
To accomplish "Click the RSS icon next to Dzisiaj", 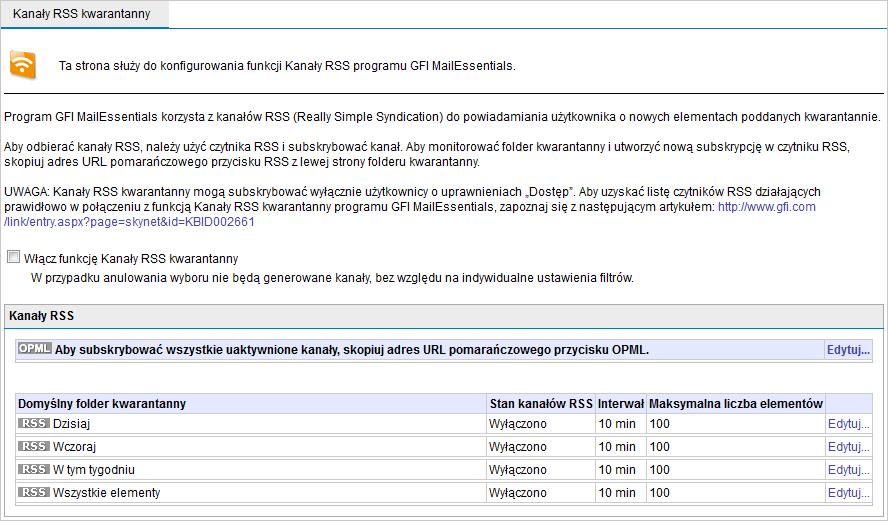I will (x=33, y=423).
